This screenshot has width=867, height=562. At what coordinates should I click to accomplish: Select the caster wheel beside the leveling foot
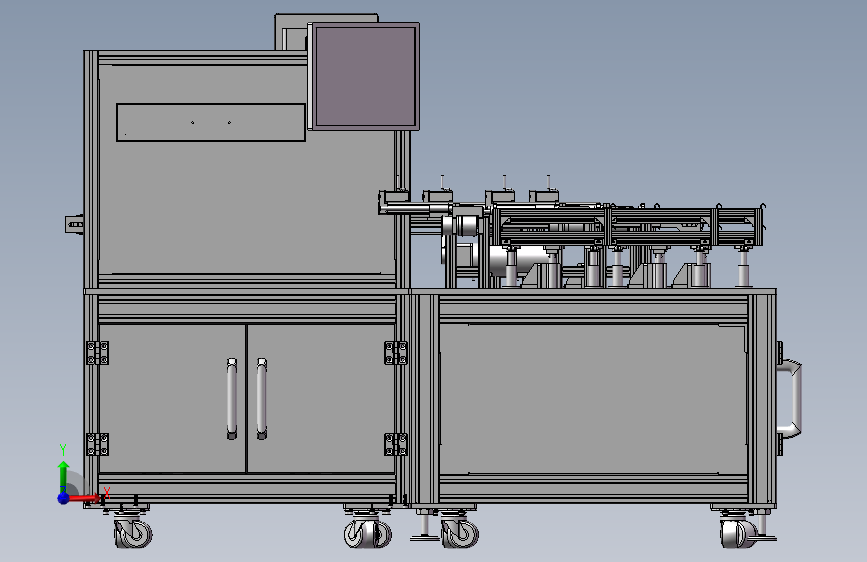coord(459,532)
